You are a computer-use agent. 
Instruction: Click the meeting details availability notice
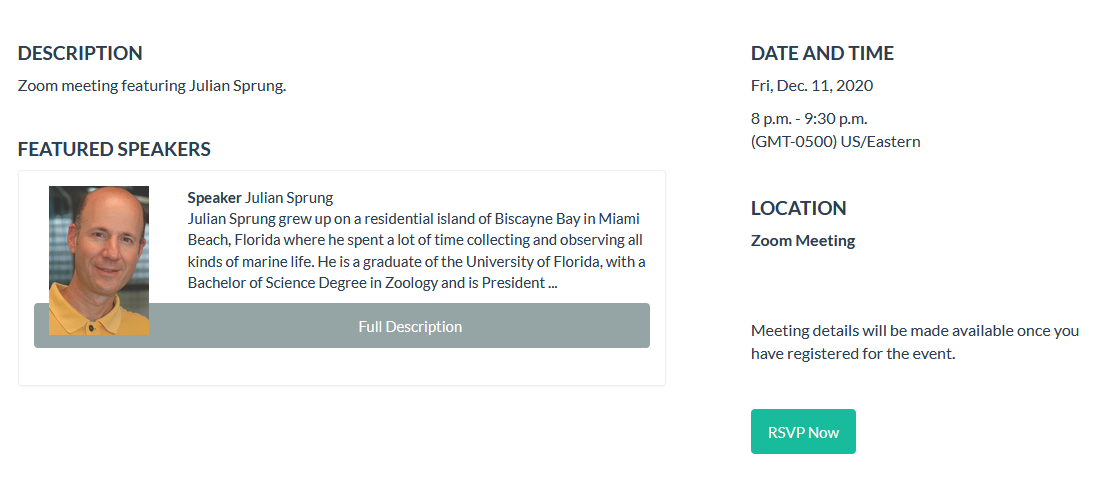(x=914, y=330)
